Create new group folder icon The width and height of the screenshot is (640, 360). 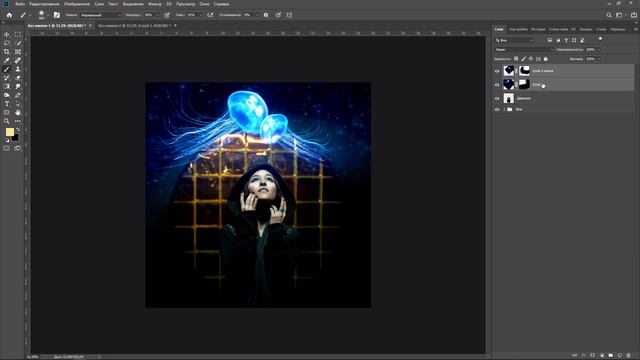click(x=611, y=356)
